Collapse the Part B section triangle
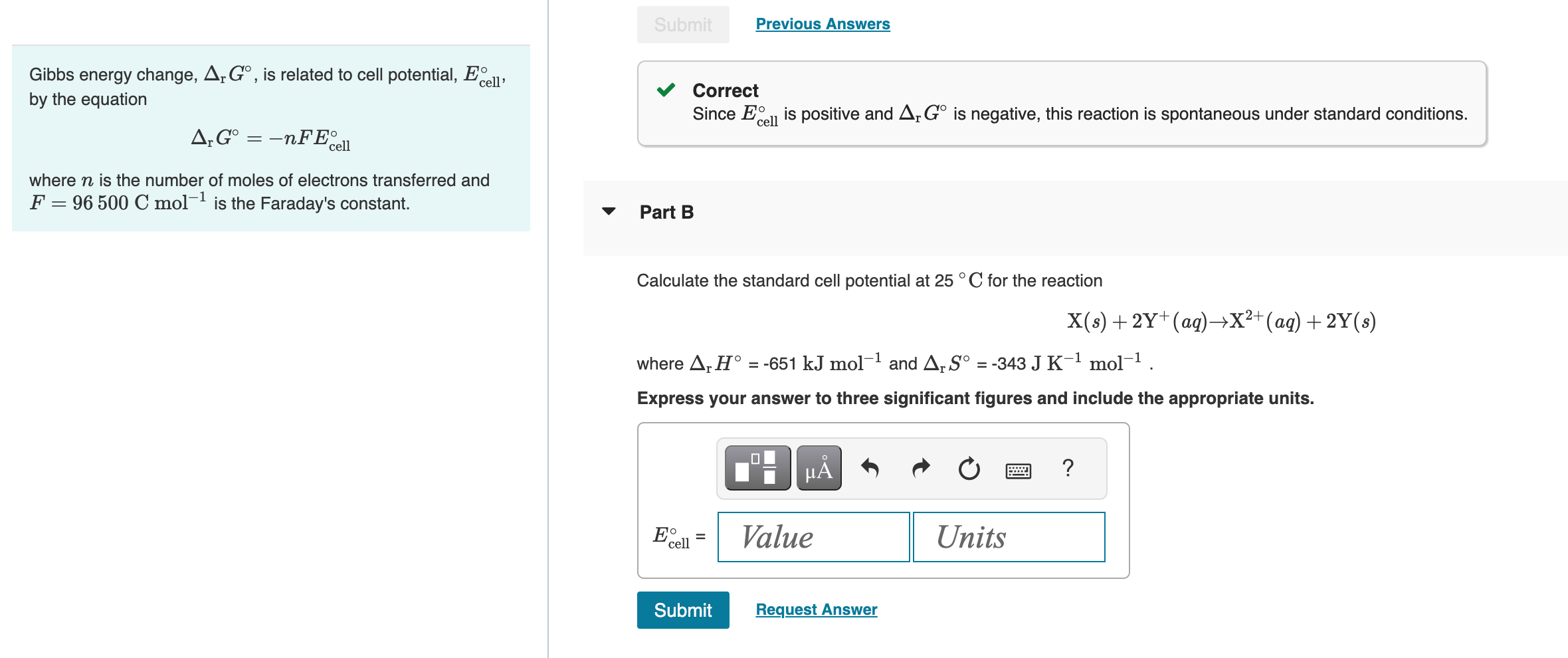Image resolution: width=1568 pixels, height=658 pixels. click(608, 211)
